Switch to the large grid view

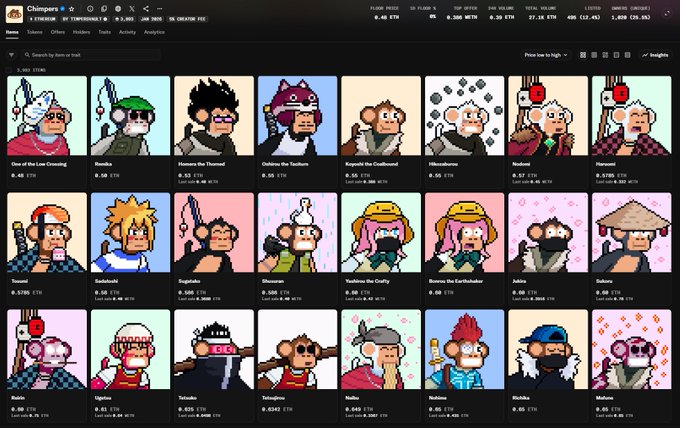(x=583, y=55)
